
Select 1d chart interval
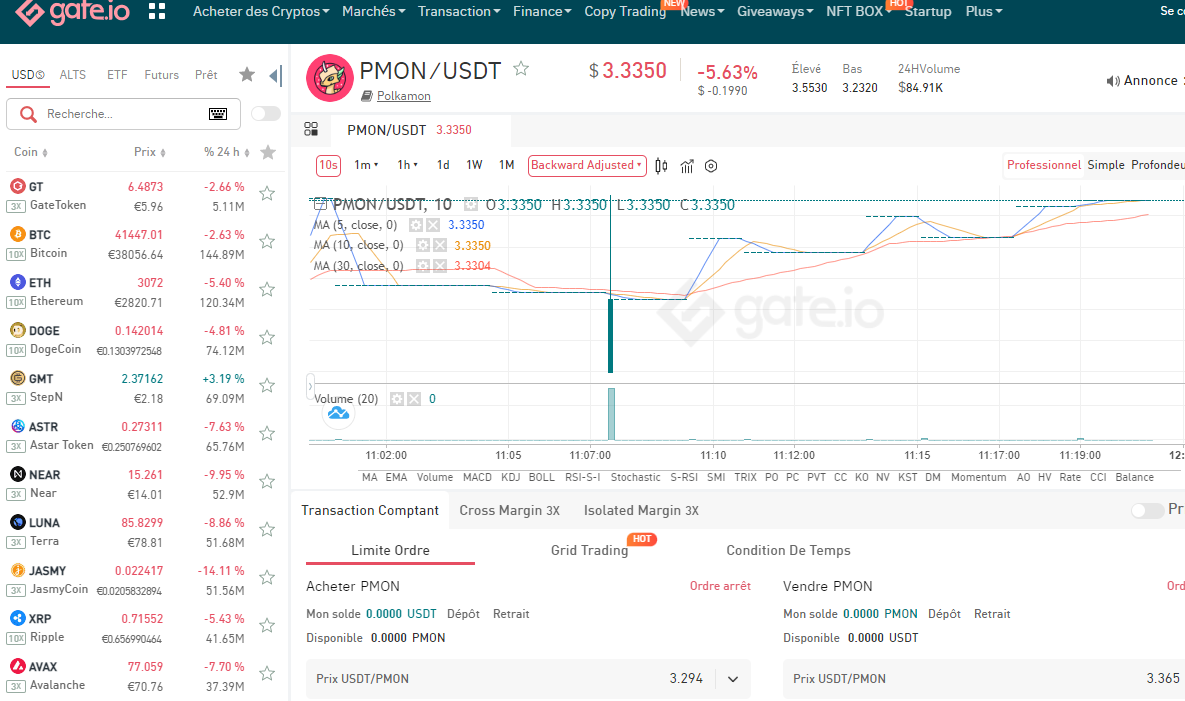point(443,165)
